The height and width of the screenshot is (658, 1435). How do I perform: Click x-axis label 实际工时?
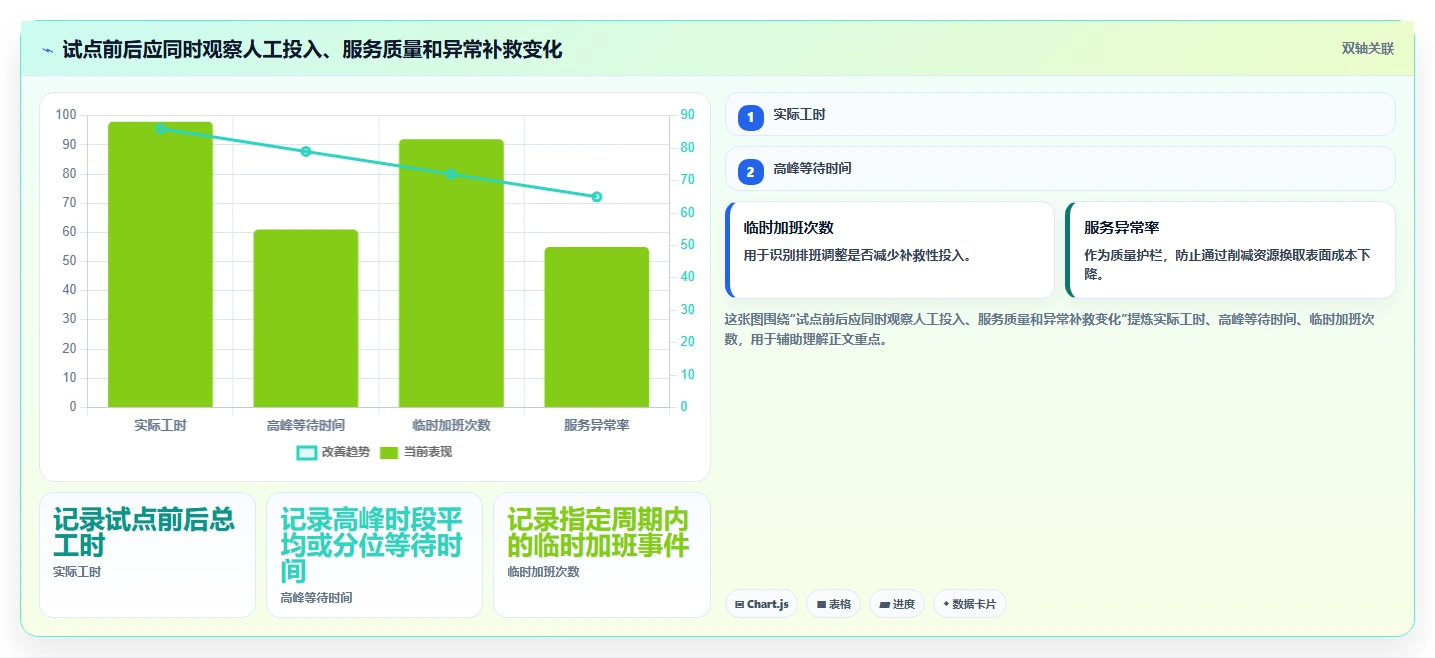[160, 425]
